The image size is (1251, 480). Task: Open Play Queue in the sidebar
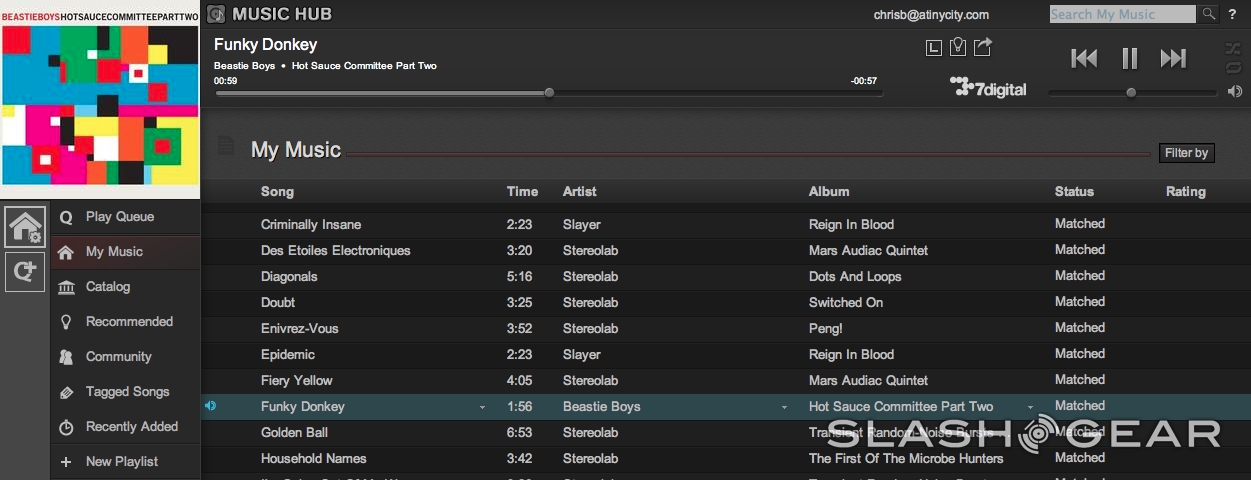[119, 217]
